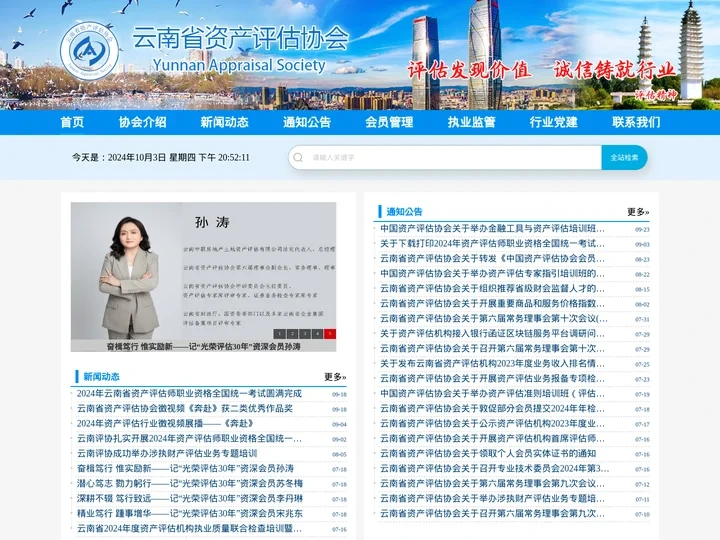Select carousel slide indicator 1
Viewport: 720px width, 540px height.
point(280,334)
